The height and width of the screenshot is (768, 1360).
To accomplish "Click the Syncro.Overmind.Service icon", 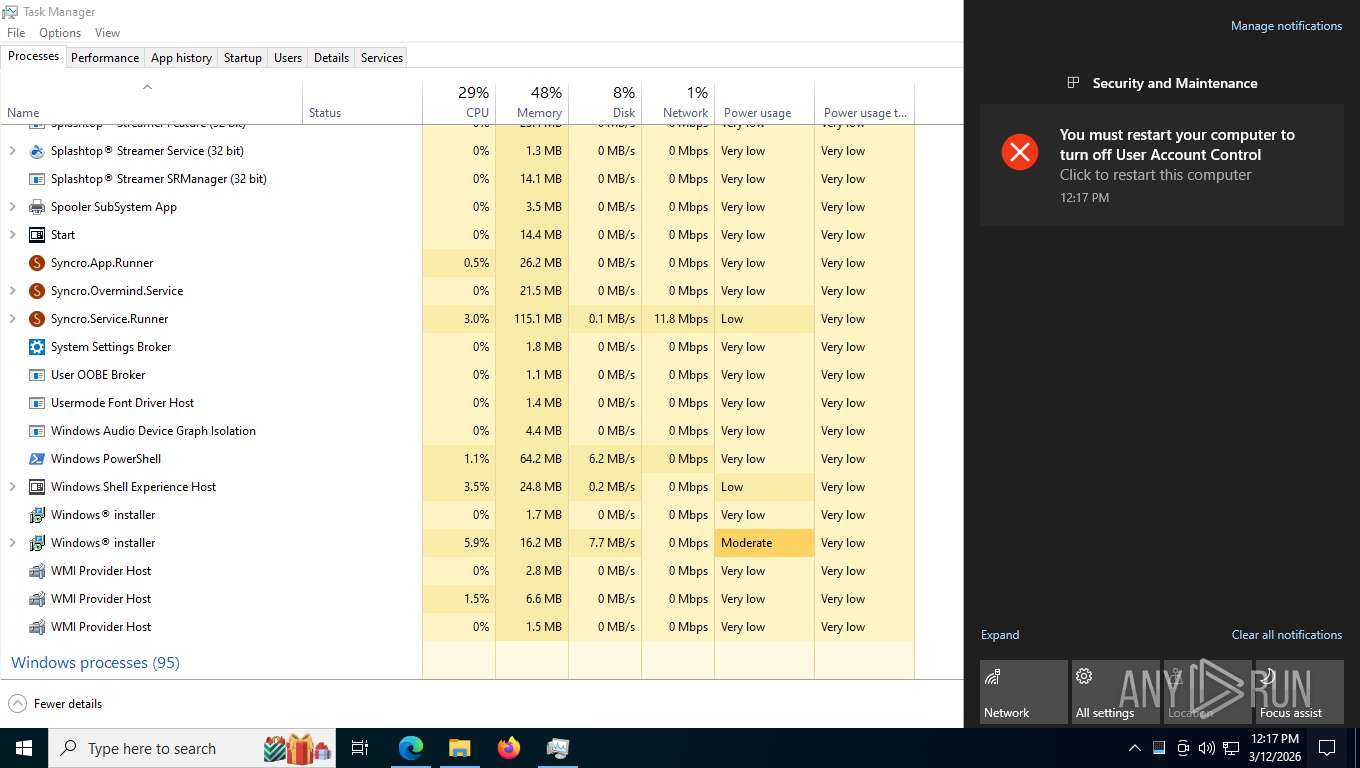I will click(x=37, y=291).
